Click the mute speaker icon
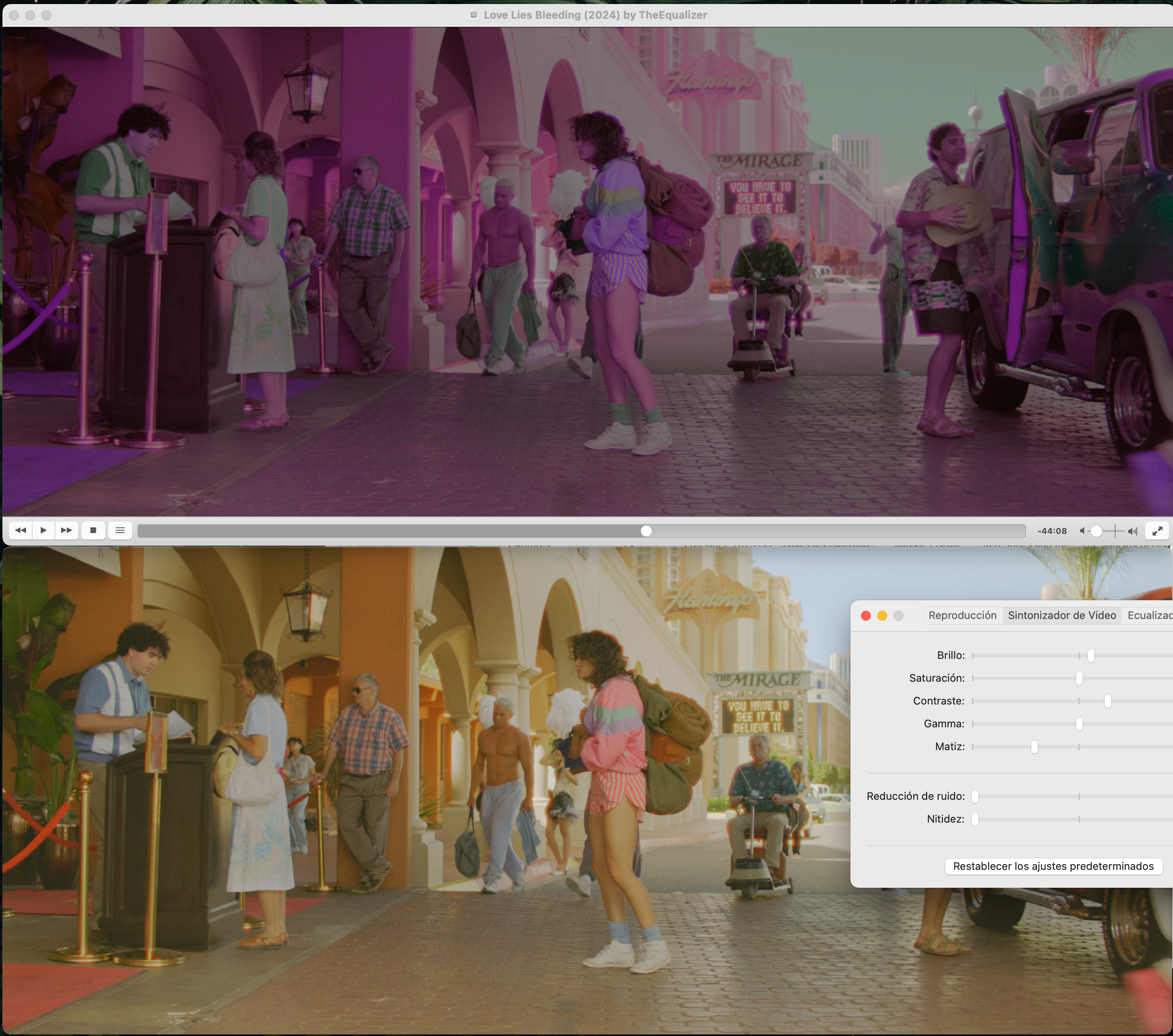Image resolution: width=1173 pixels, height=1036 pixels. (1082, 531)
